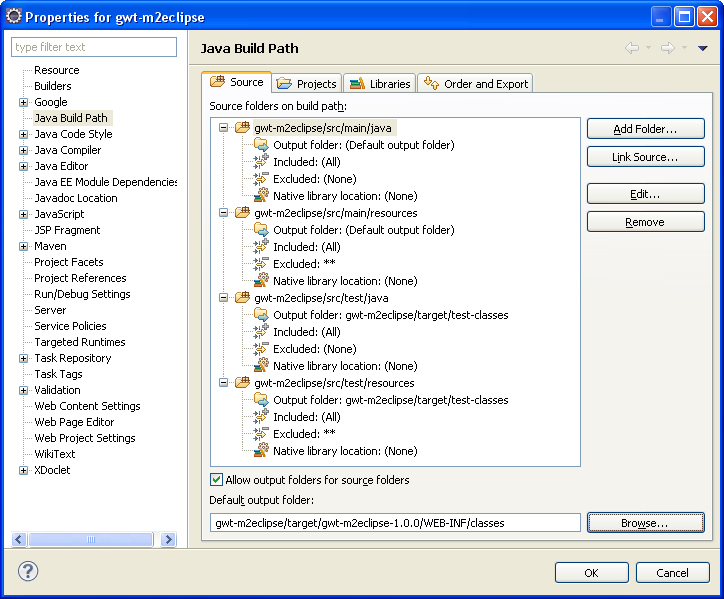This screenshot has width=724, height=599.
Task: Dismiss dialog with Cancel button
Action: [x=672, y=573]
